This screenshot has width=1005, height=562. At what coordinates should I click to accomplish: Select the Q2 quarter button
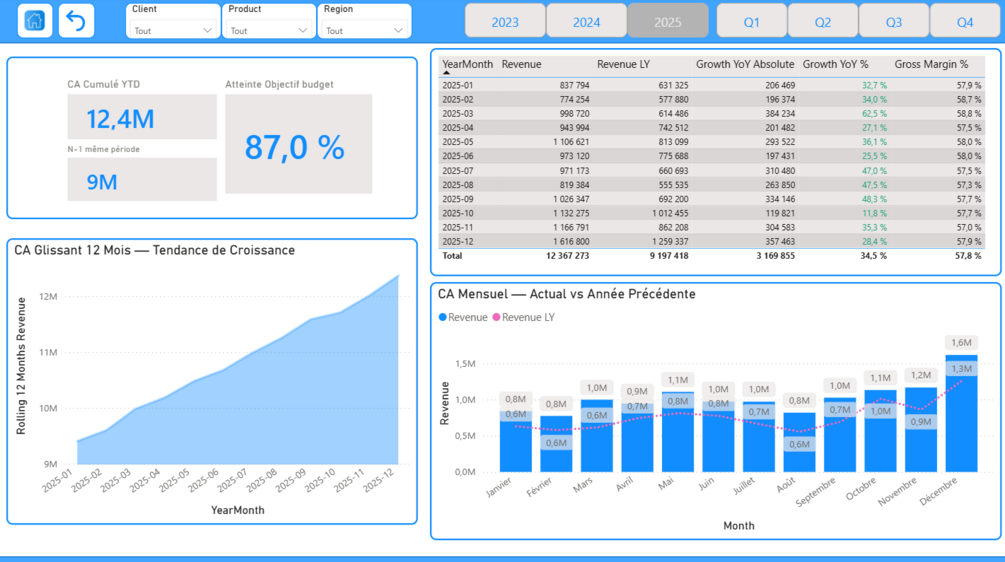click(x=823, y=21)
